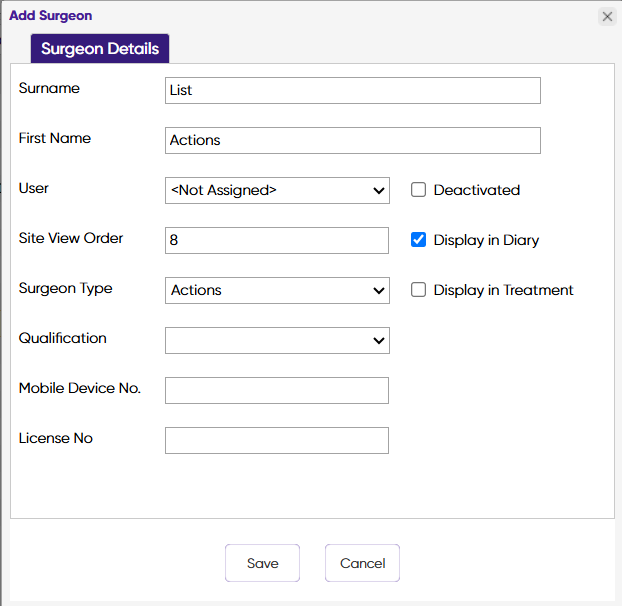
Task: Open the Qualification dropdown
Action: [277, 340]
